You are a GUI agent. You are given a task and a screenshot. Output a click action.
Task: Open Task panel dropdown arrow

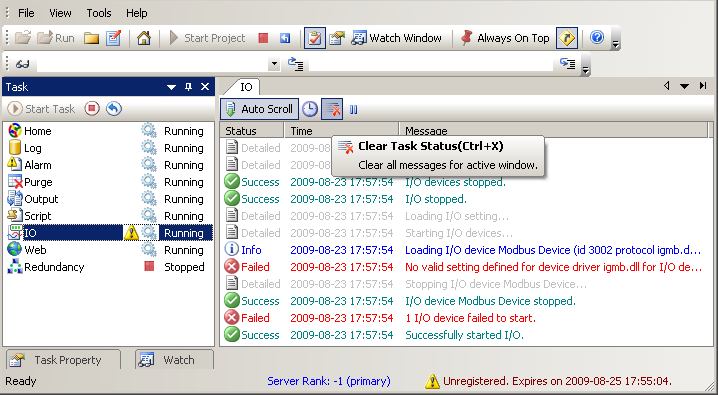coord(171,87)
